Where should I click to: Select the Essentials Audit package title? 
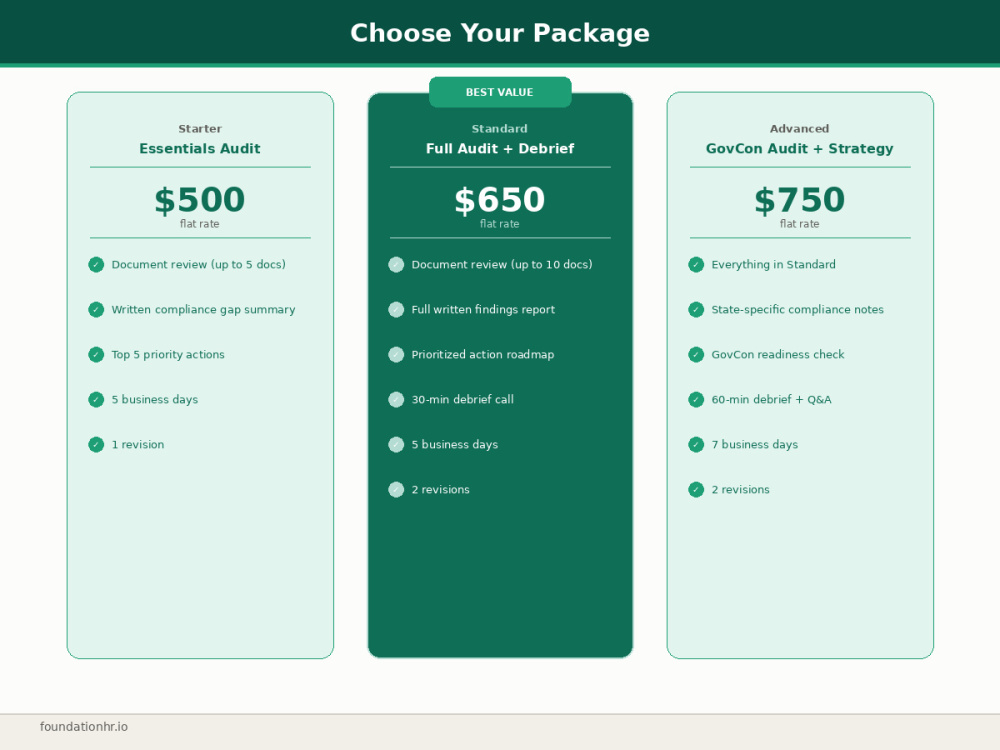click(200, 149)
